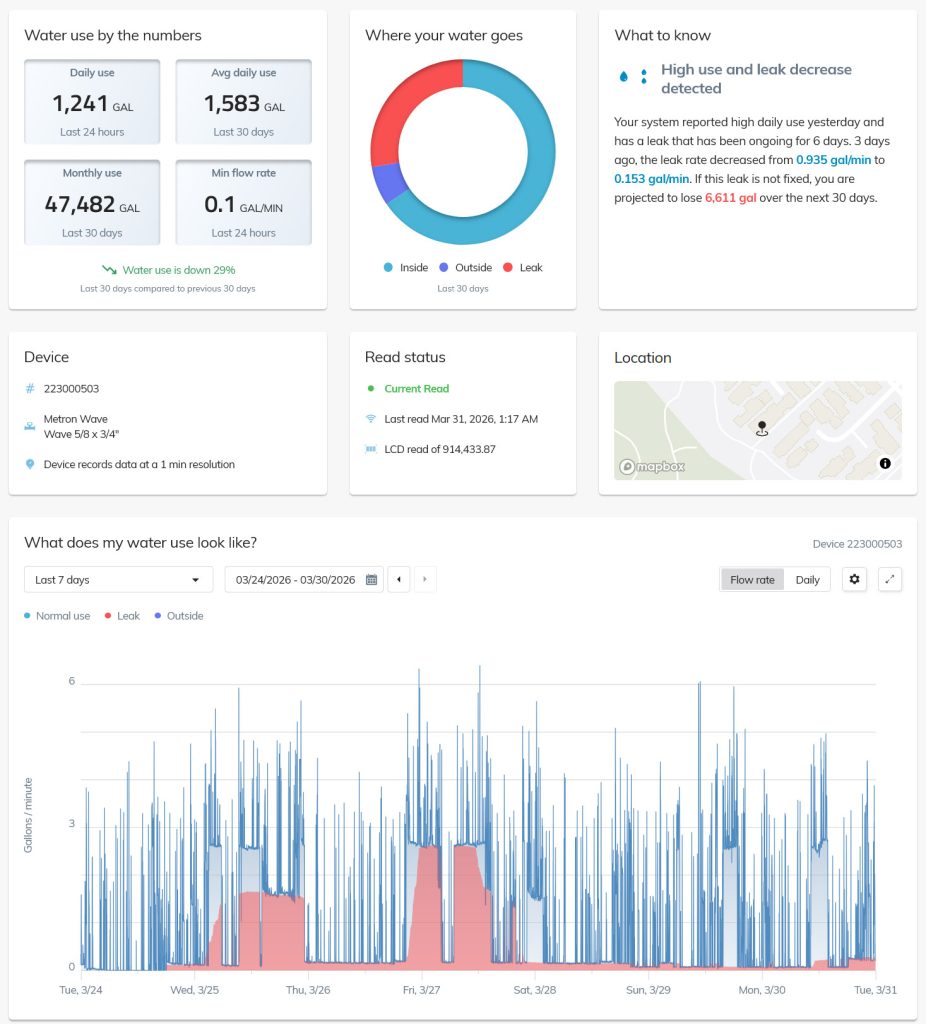
Task: Open the calendar icon in the date picker
Action: coord(371,579)
